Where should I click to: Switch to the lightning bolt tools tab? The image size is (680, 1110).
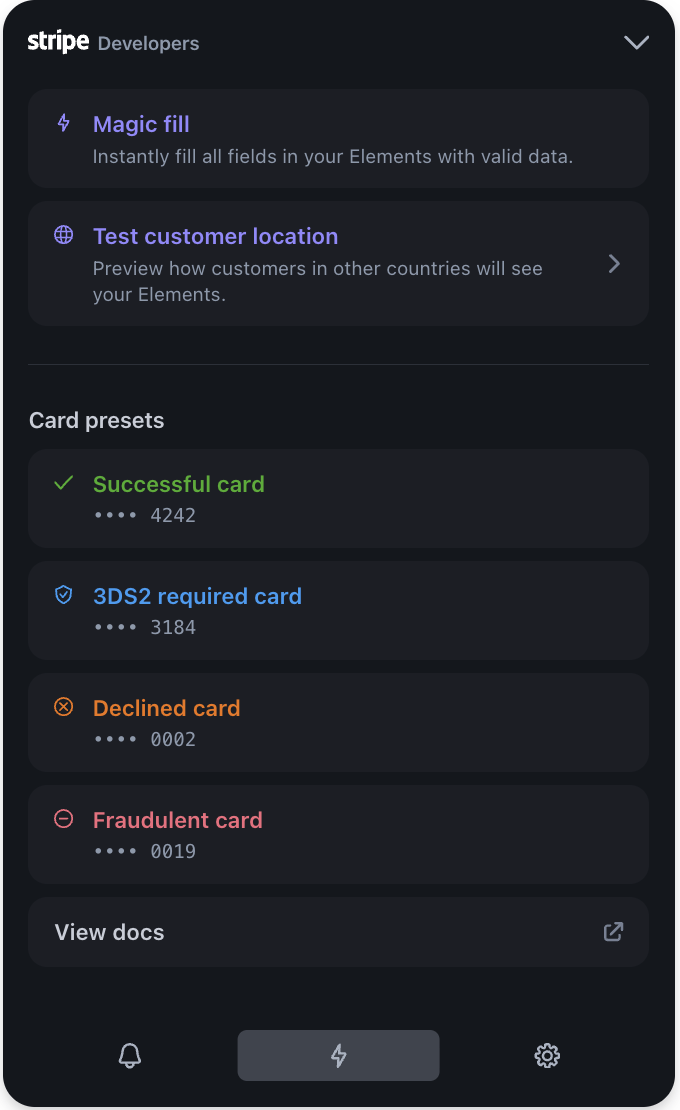click(x=338, y=1055)
